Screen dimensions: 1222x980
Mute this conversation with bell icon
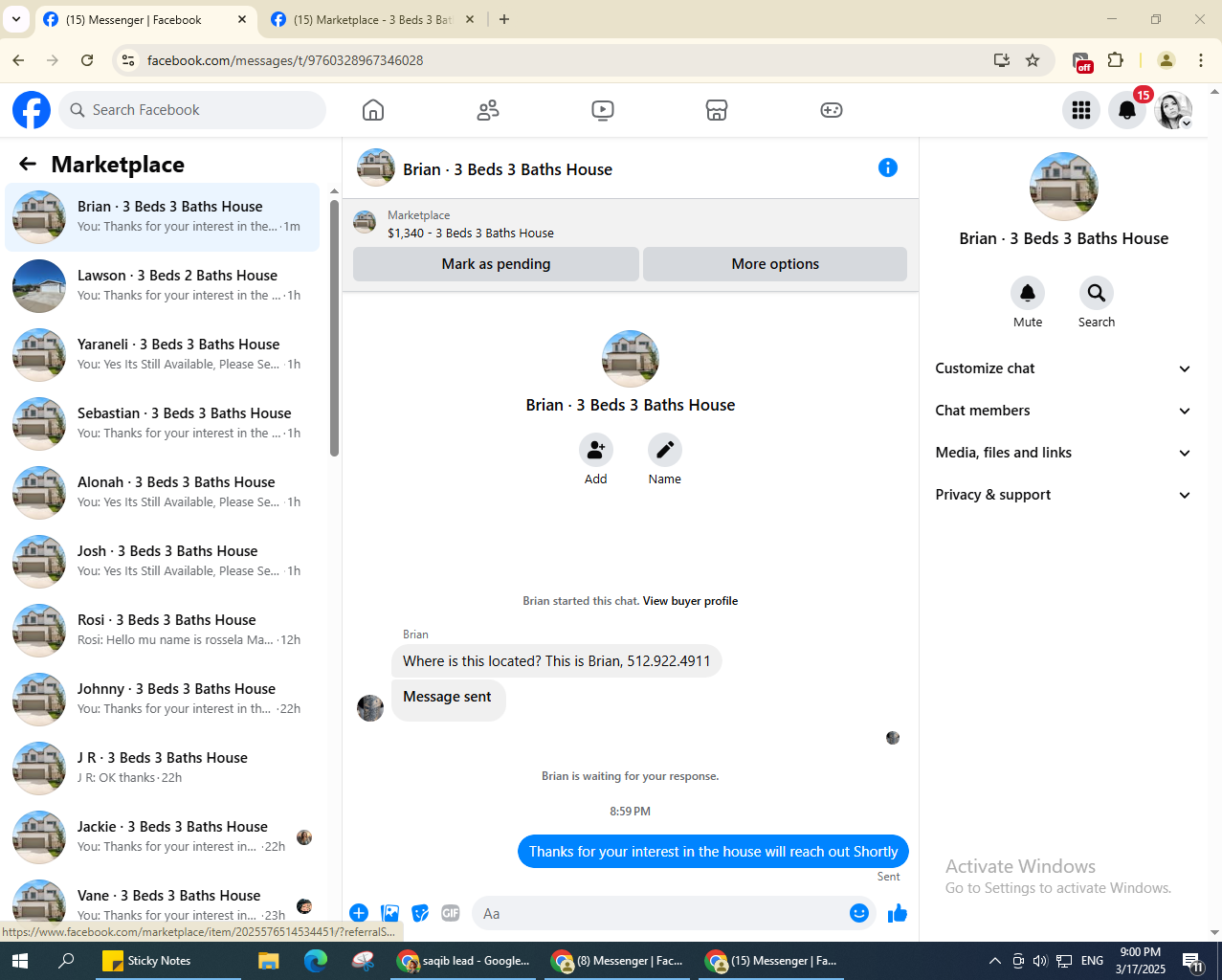point(1028,293)
